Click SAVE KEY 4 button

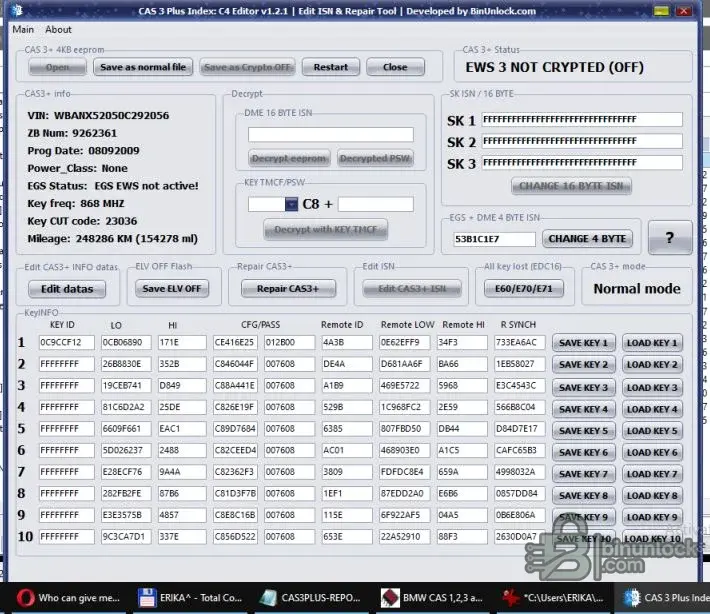point(583,409)
